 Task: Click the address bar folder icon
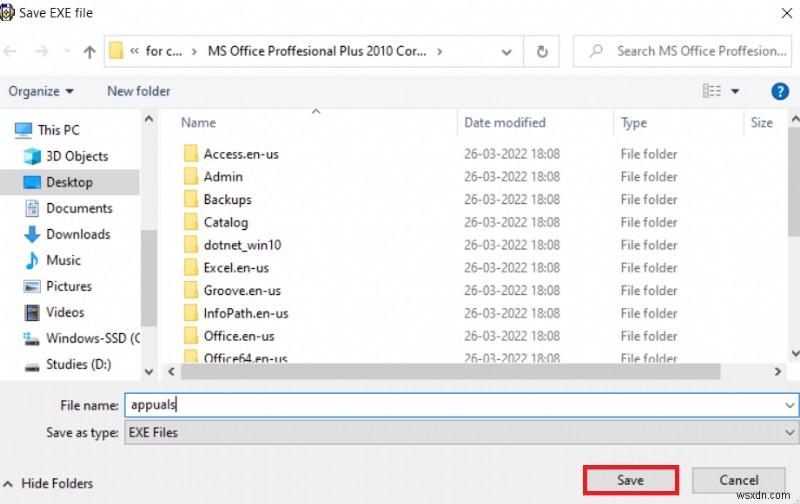tap(116, 51)
